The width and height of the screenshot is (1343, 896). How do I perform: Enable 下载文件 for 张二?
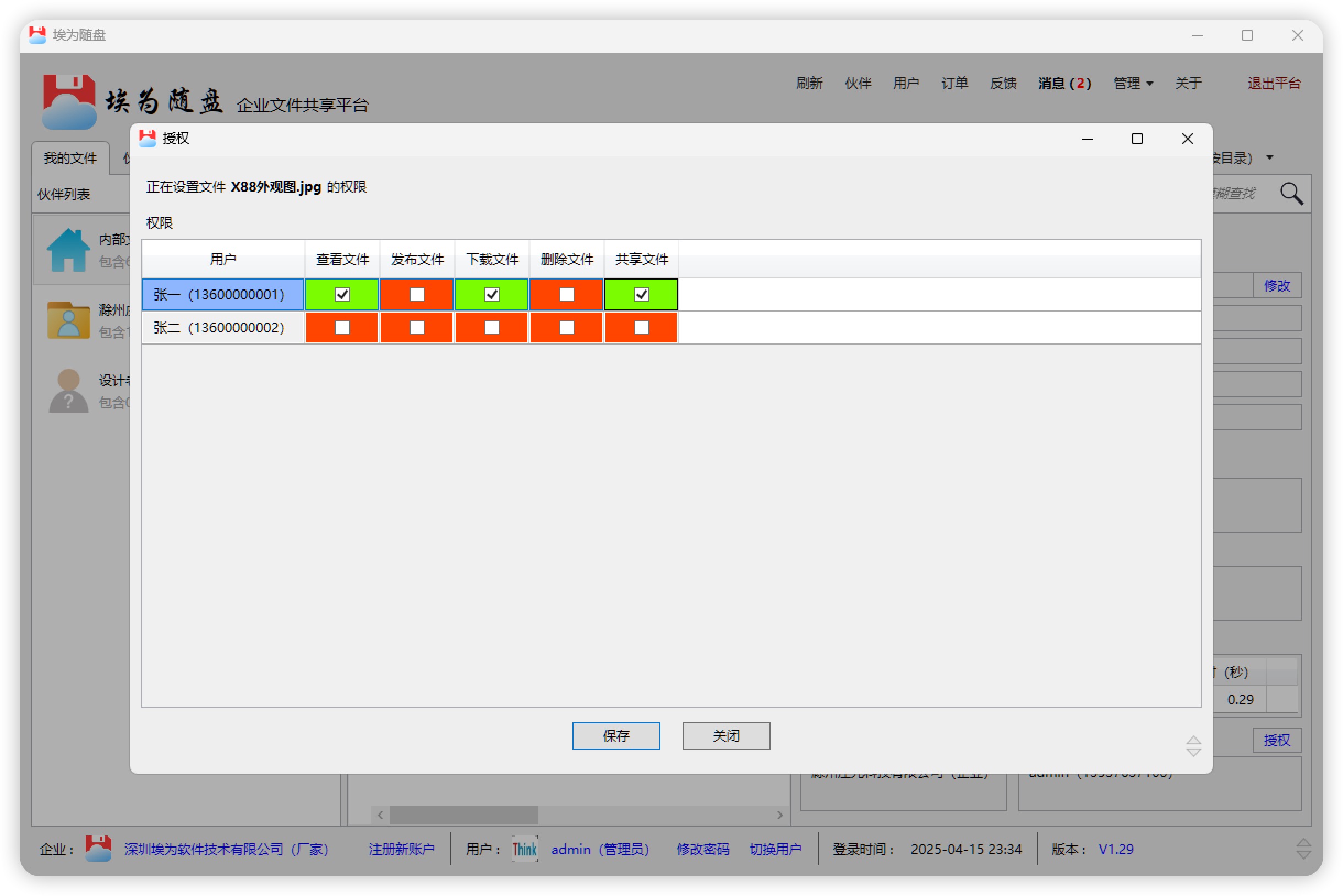coord(492,327)
